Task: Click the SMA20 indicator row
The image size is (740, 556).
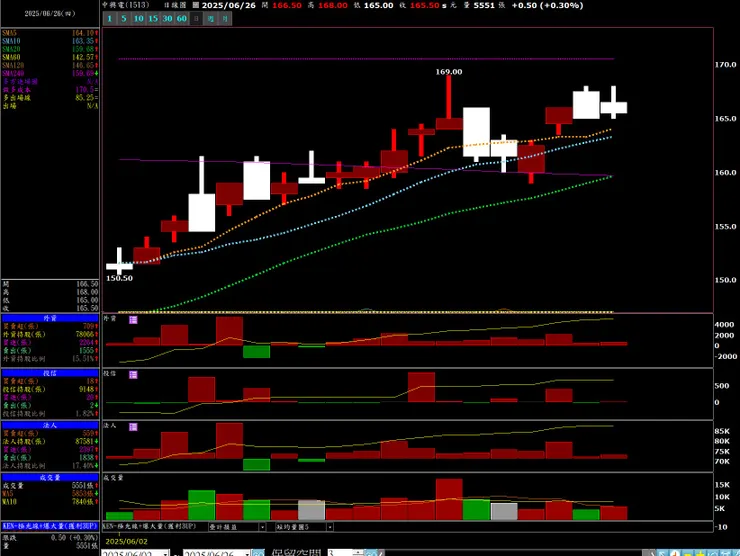Action: (50, 49)
